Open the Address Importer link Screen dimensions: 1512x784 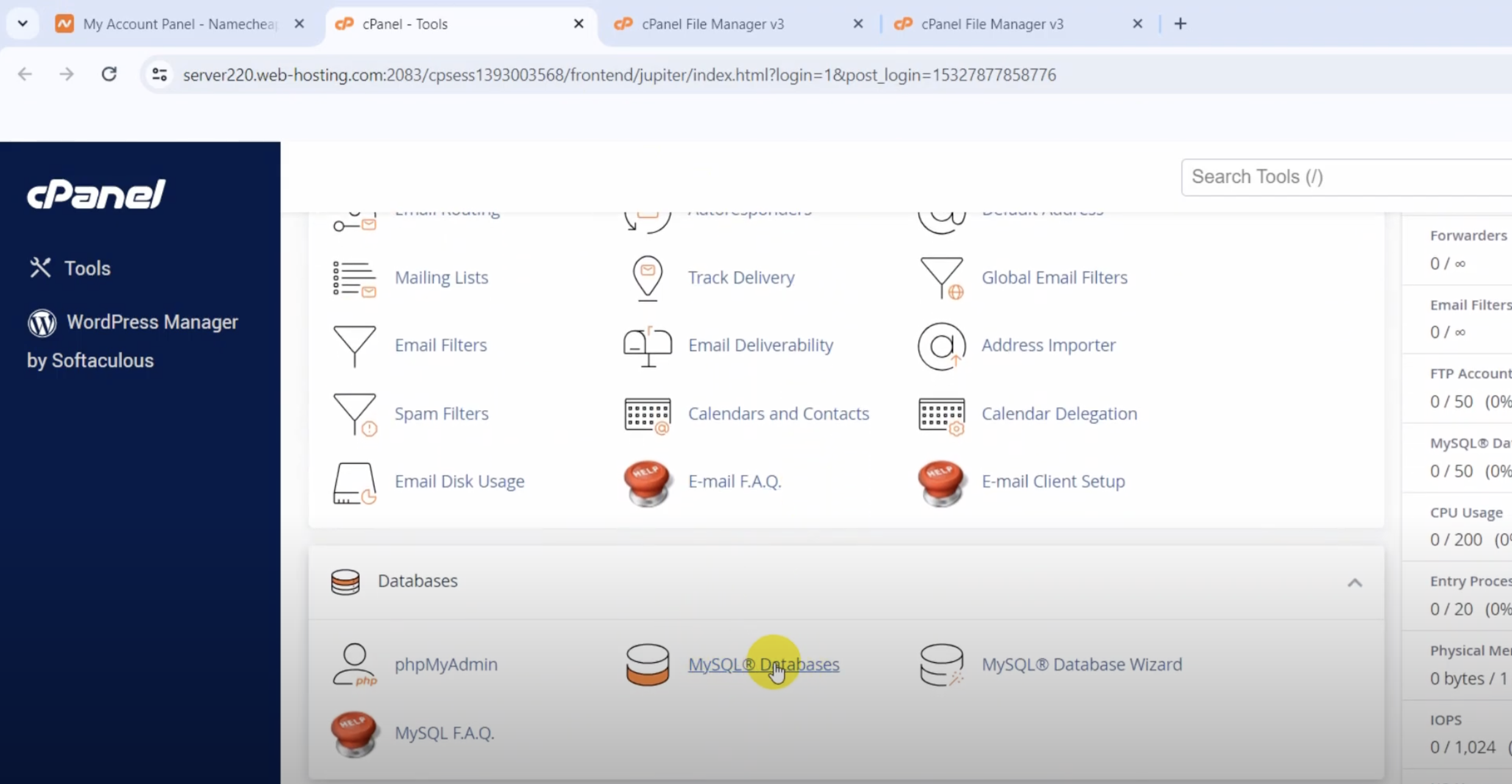pyautogui.click(x=1049, y=346)
